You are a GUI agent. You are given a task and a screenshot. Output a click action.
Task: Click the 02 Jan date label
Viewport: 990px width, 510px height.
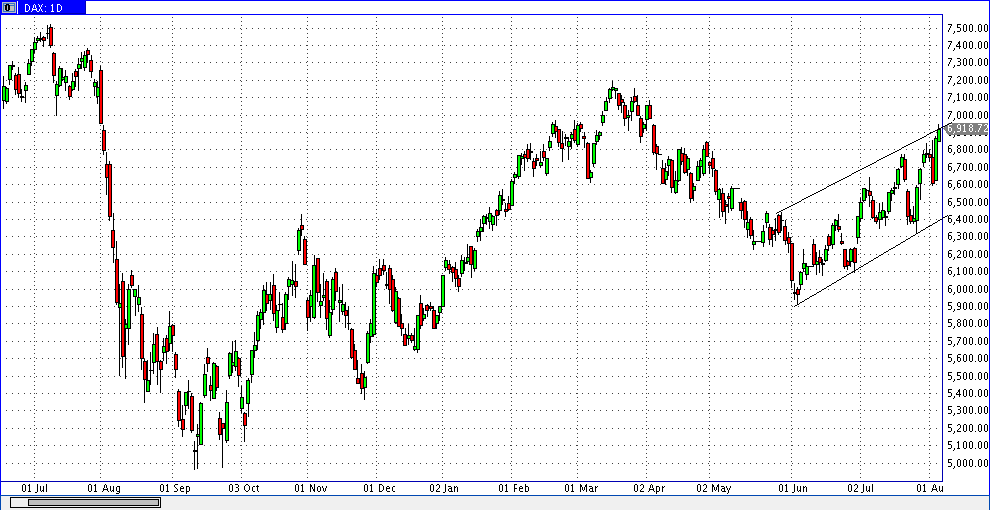[x=444, y=488]
